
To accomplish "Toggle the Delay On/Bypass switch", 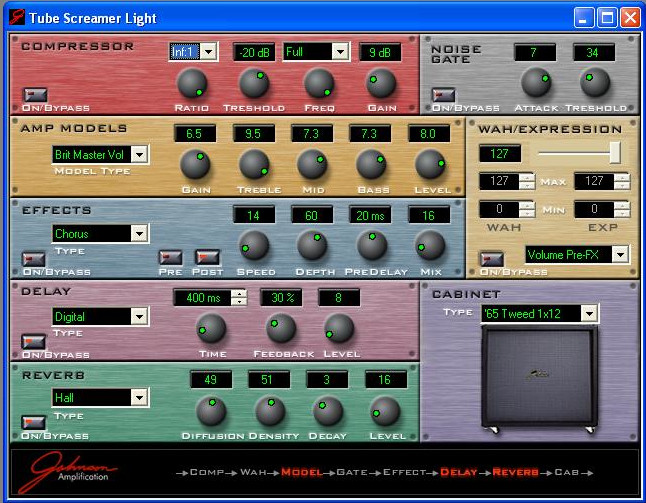I will click(x=33, y=342).
